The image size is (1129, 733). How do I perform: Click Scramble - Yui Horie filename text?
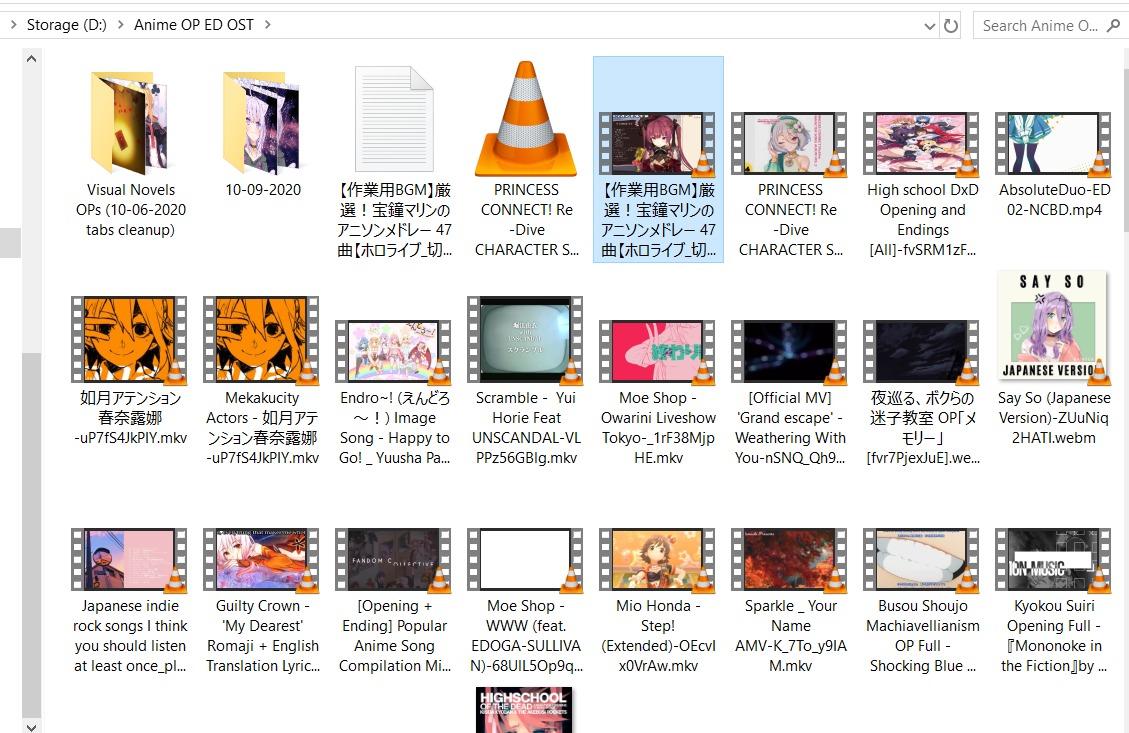point(526,428)
